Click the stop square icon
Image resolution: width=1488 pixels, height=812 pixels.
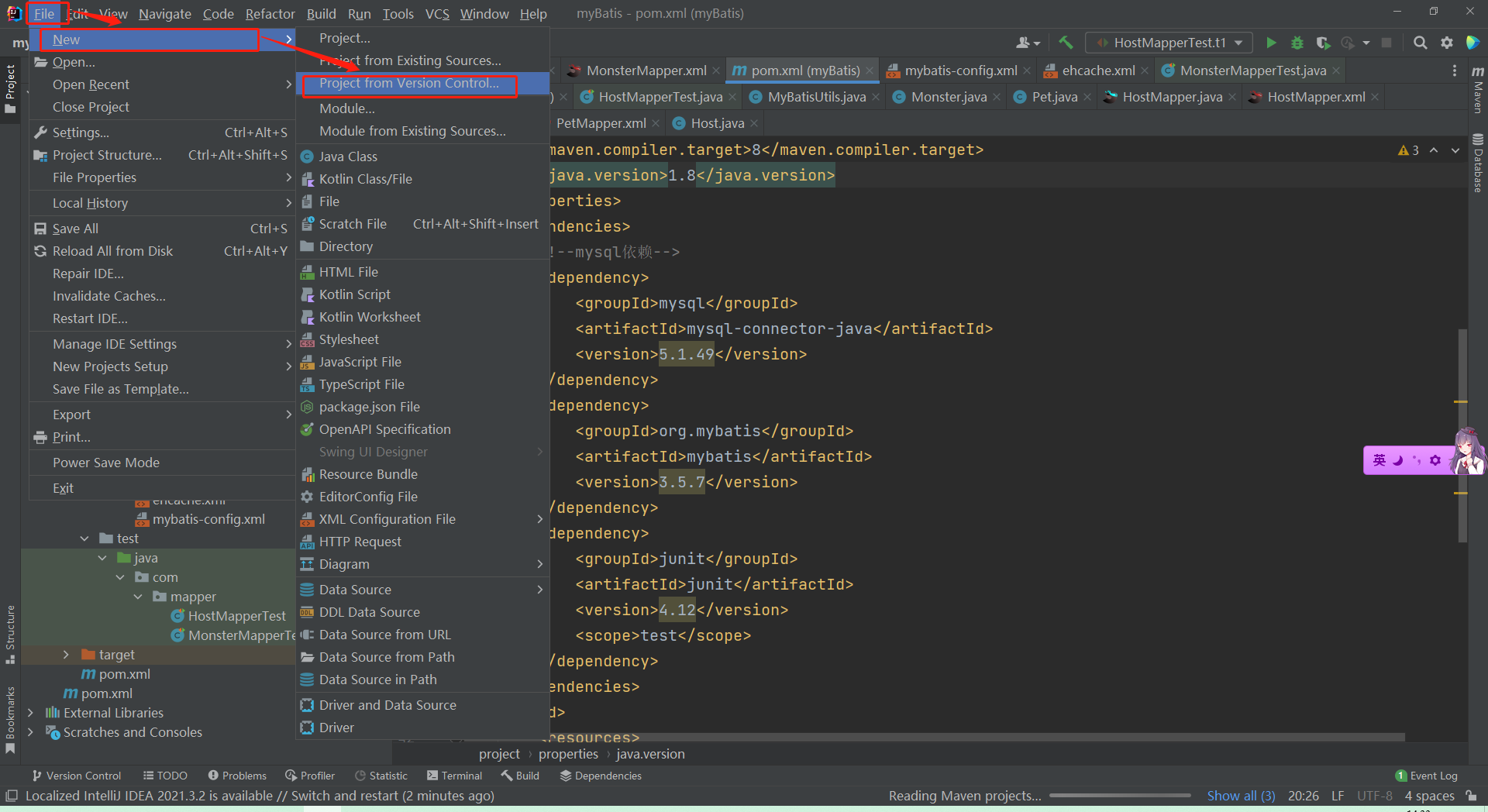[x=1386, y=43]
